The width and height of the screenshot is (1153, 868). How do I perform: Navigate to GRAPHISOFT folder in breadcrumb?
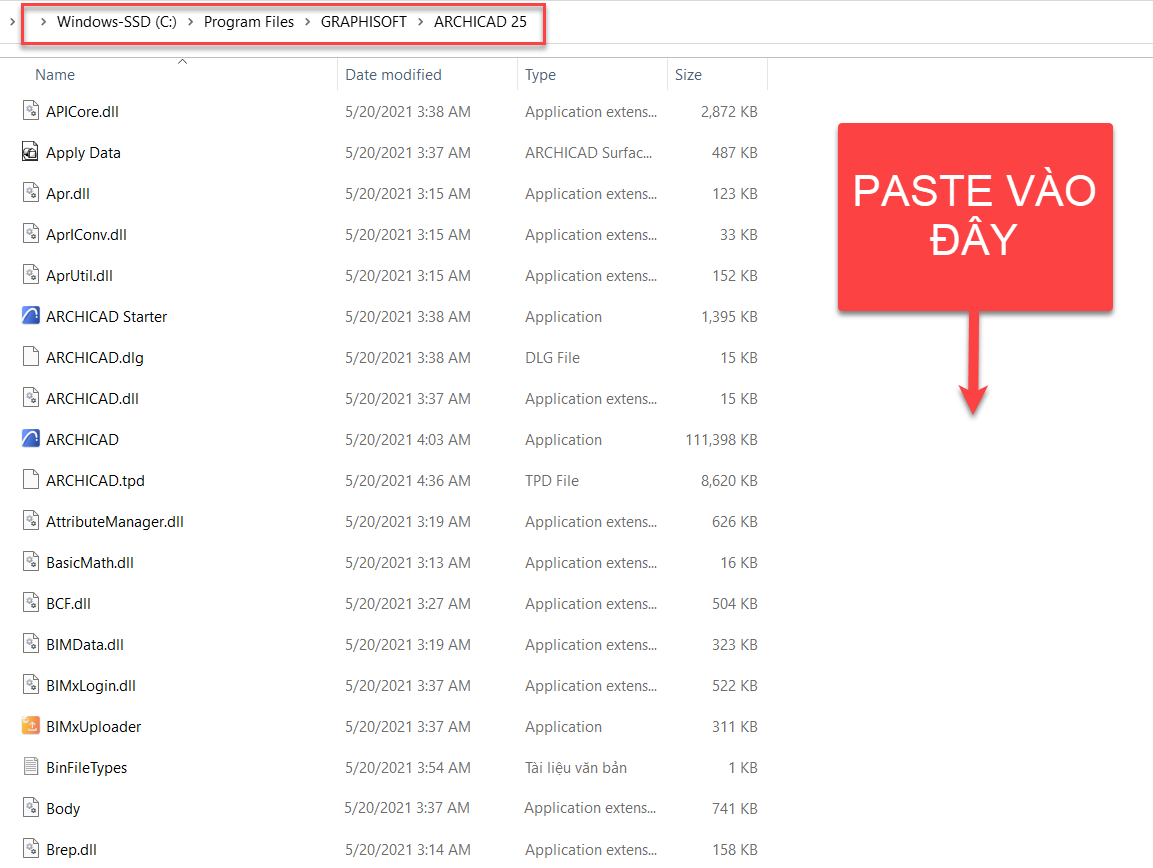pyautogui.click(x=363, y=22)
